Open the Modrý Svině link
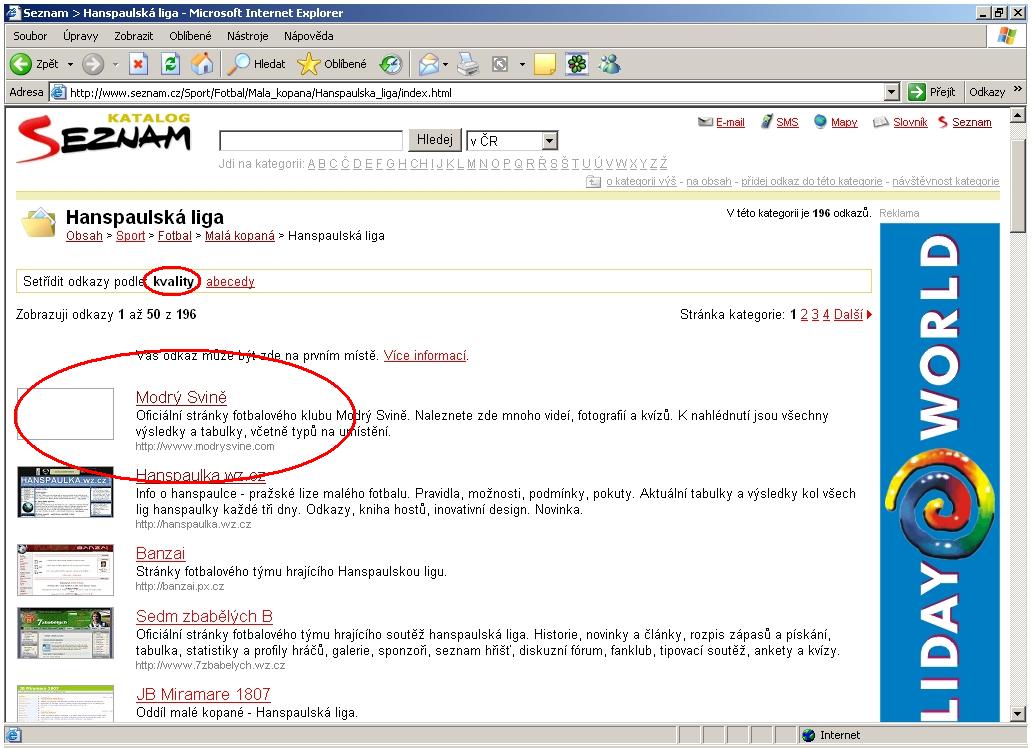 coord(181,397)
